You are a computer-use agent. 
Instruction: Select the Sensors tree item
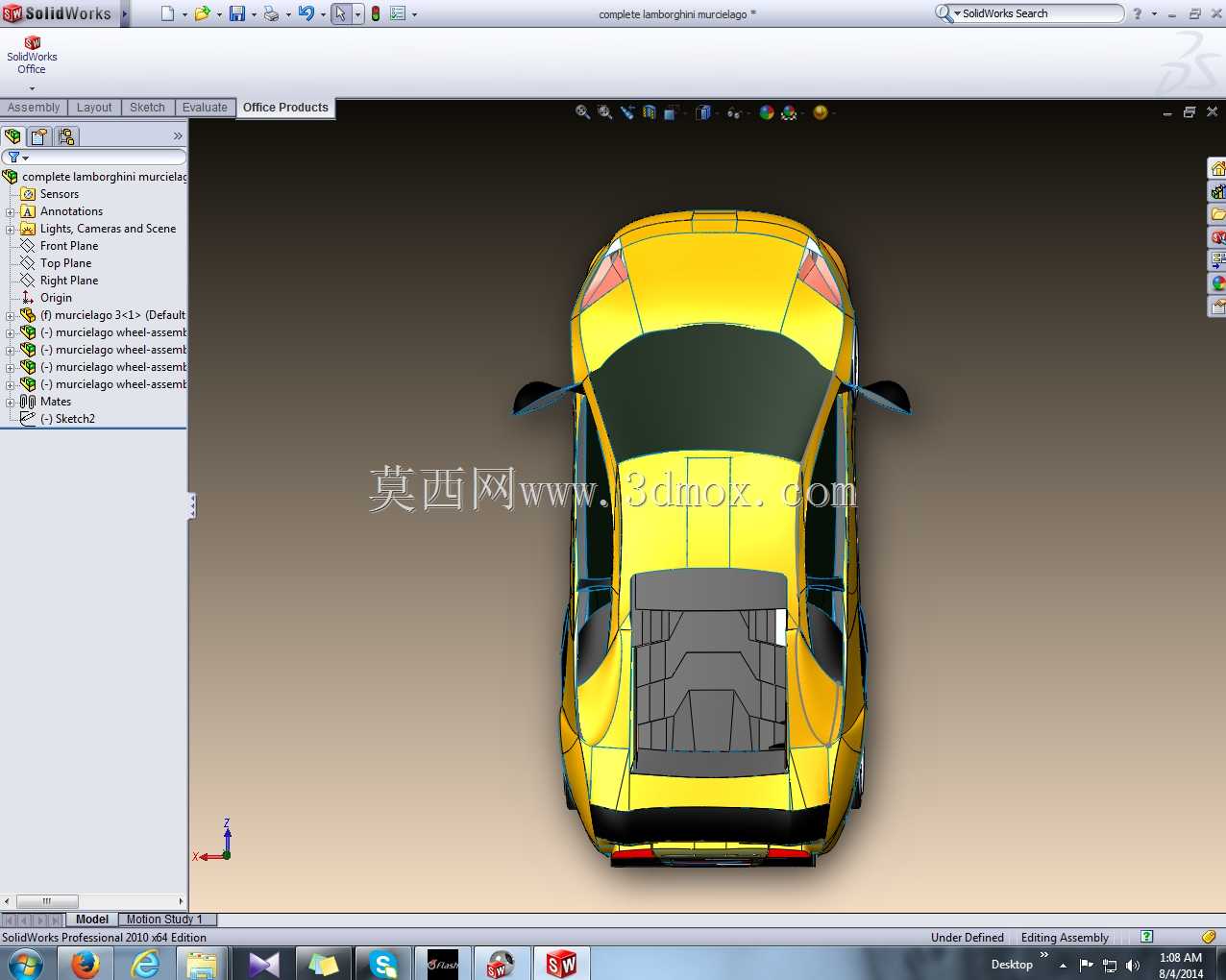tap(60, 194)
